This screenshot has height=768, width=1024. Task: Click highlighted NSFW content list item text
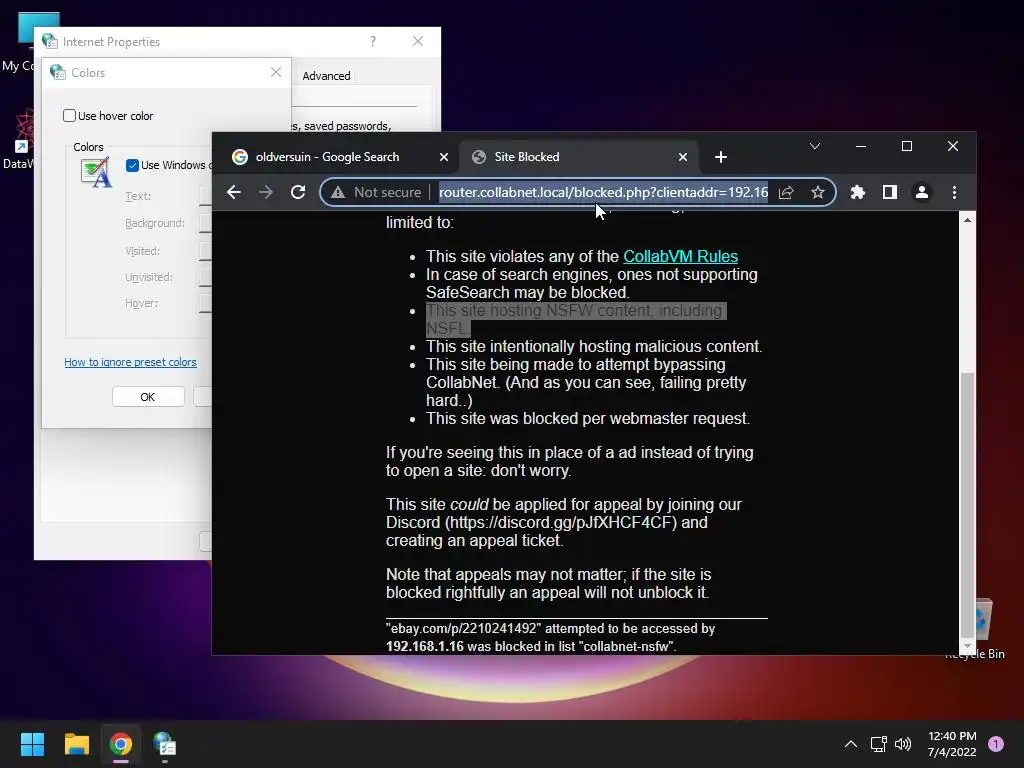coord(575,319)
